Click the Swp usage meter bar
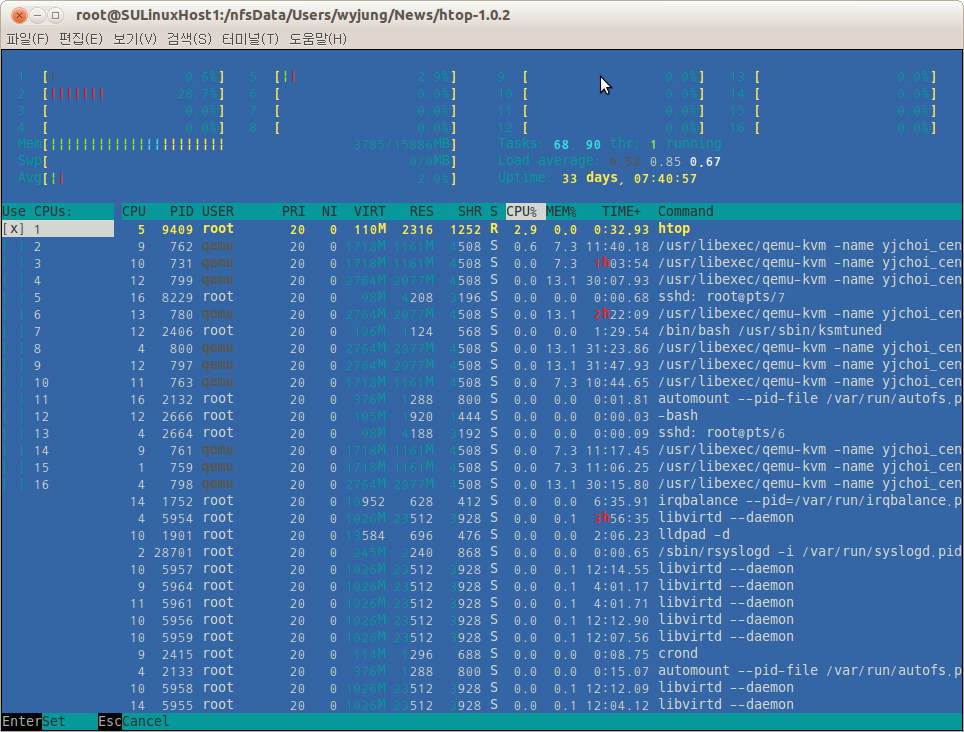 click(x=237, y=161)
